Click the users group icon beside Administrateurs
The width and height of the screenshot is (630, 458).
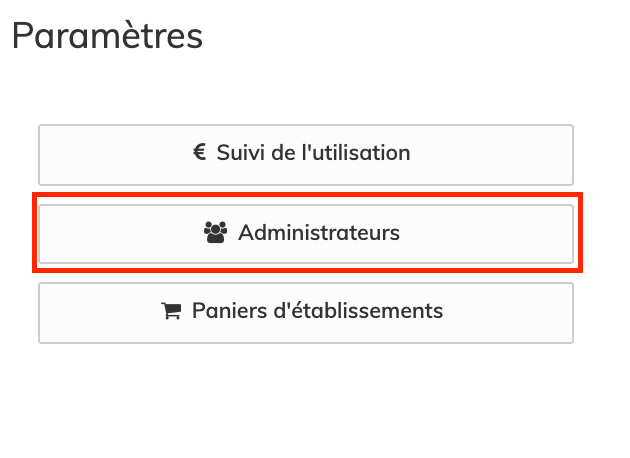coord(215,233)
